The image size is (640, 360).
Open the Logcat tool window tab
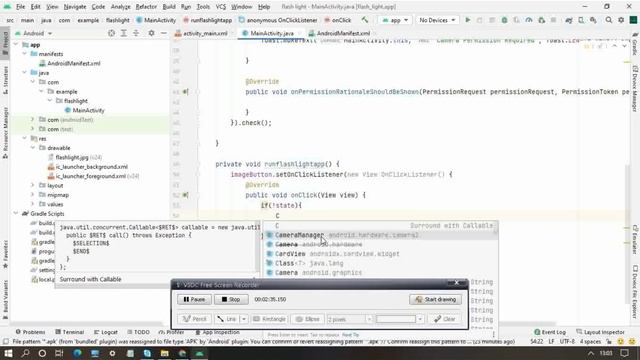pos(106,332)
